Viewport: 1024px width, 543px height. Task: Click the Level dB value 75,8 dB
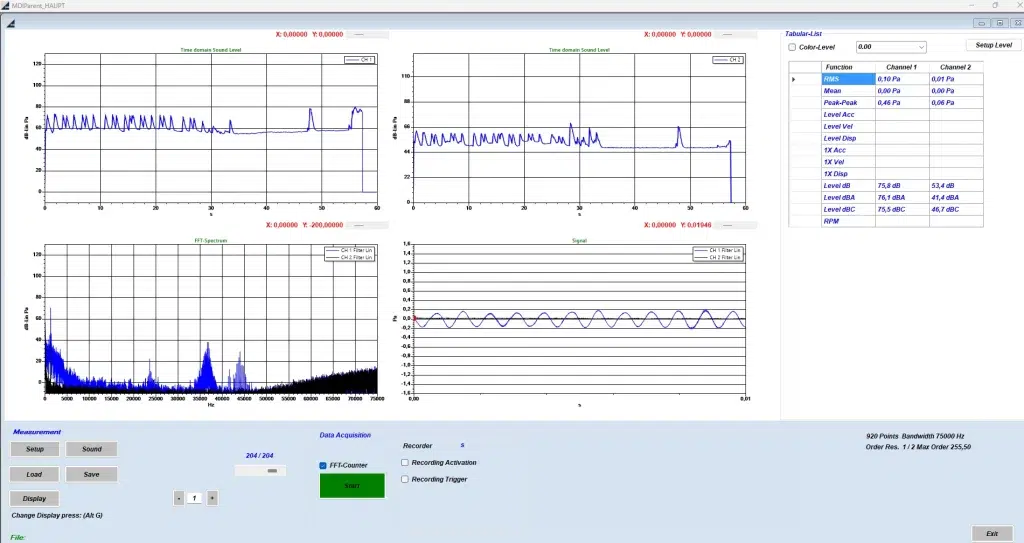click(x=902, y=186)
